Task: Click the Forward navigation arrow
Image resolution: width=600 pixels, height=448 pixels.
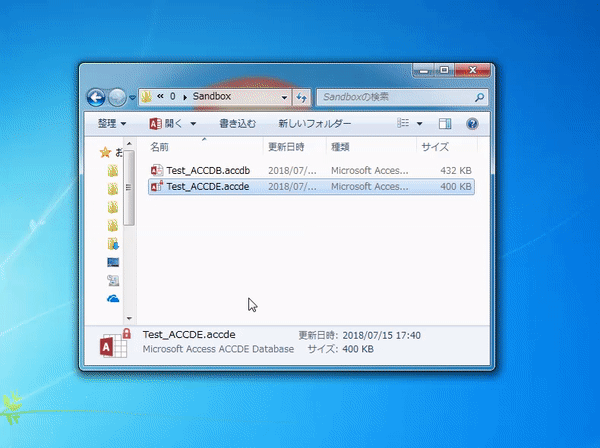Action: [117, 98]
